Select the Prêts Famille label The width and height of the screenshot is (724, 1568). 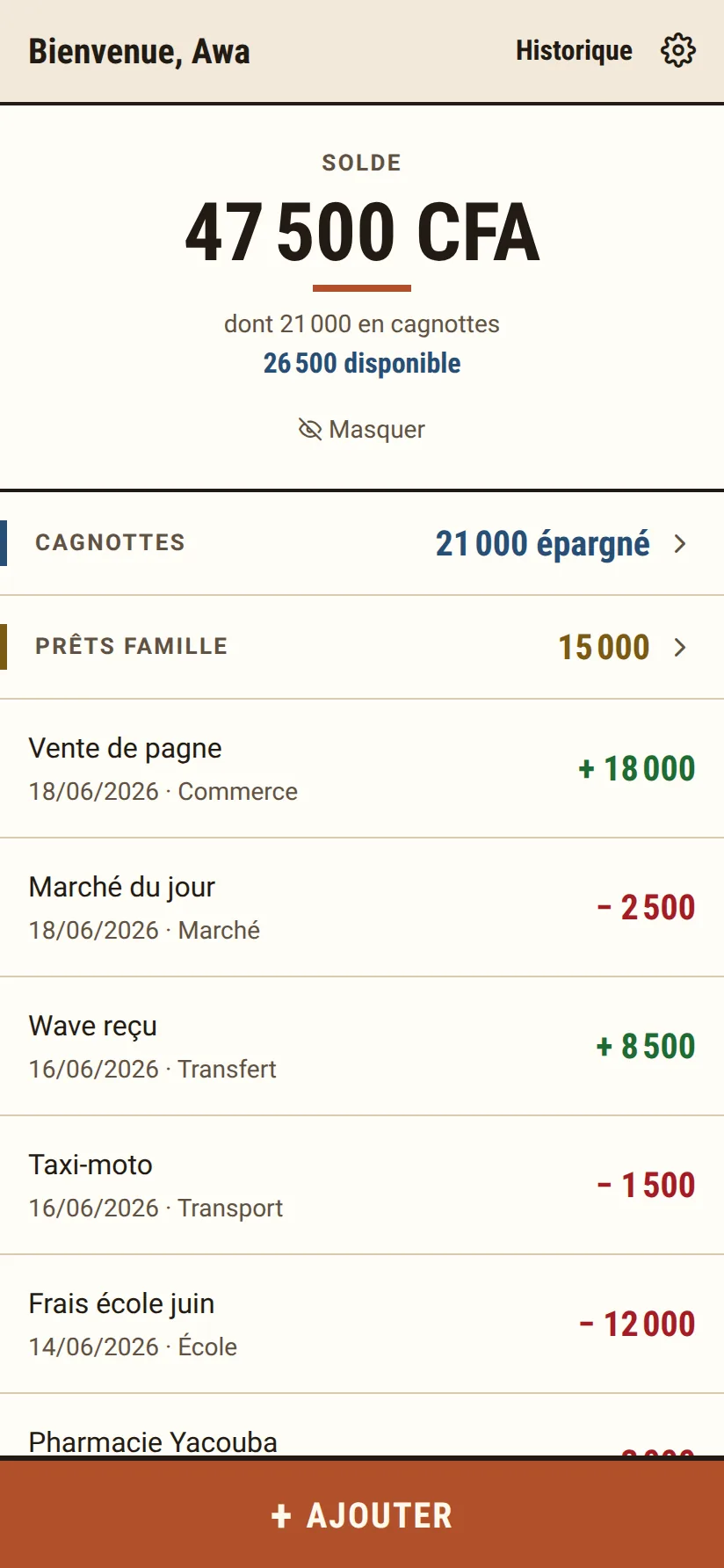click(132, 646)
